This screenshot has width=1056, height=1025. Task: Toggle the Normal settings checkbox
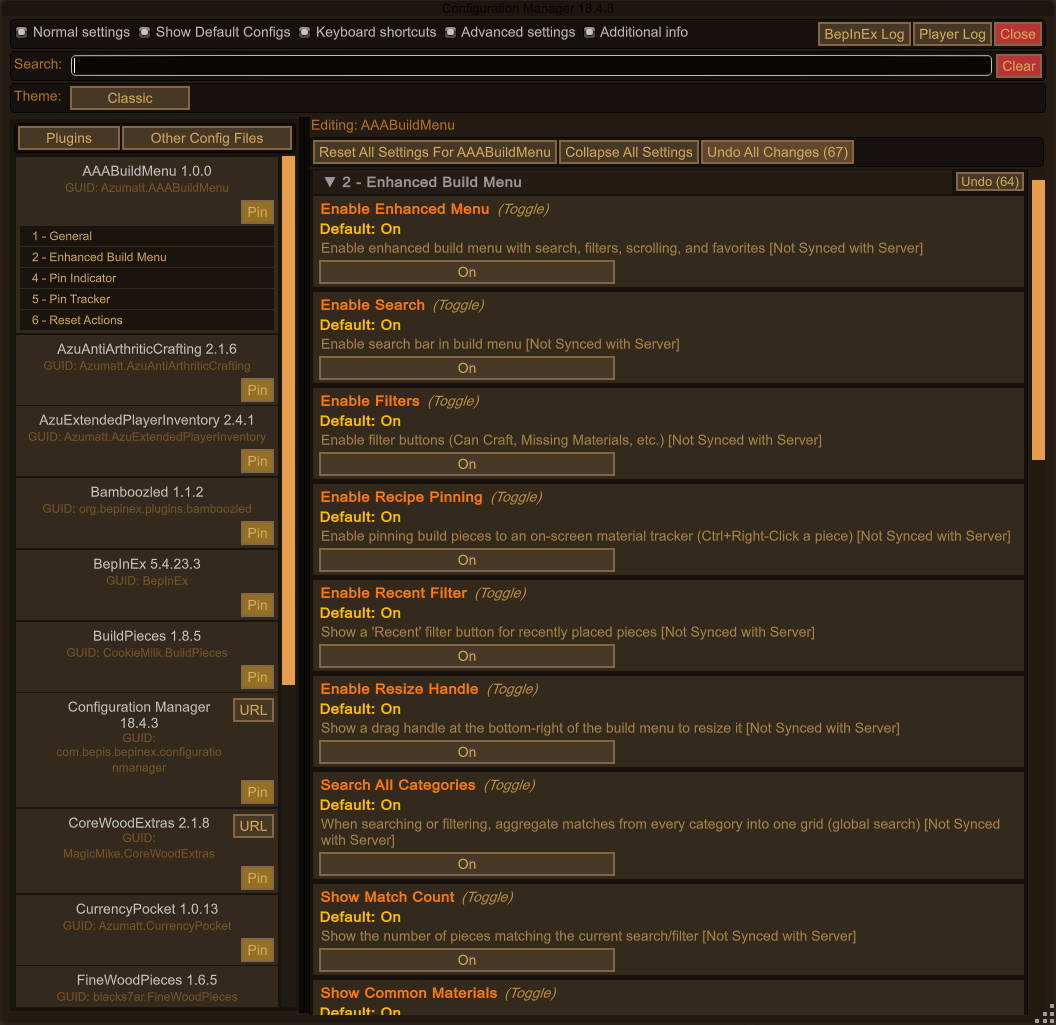(x=22, y=32)
